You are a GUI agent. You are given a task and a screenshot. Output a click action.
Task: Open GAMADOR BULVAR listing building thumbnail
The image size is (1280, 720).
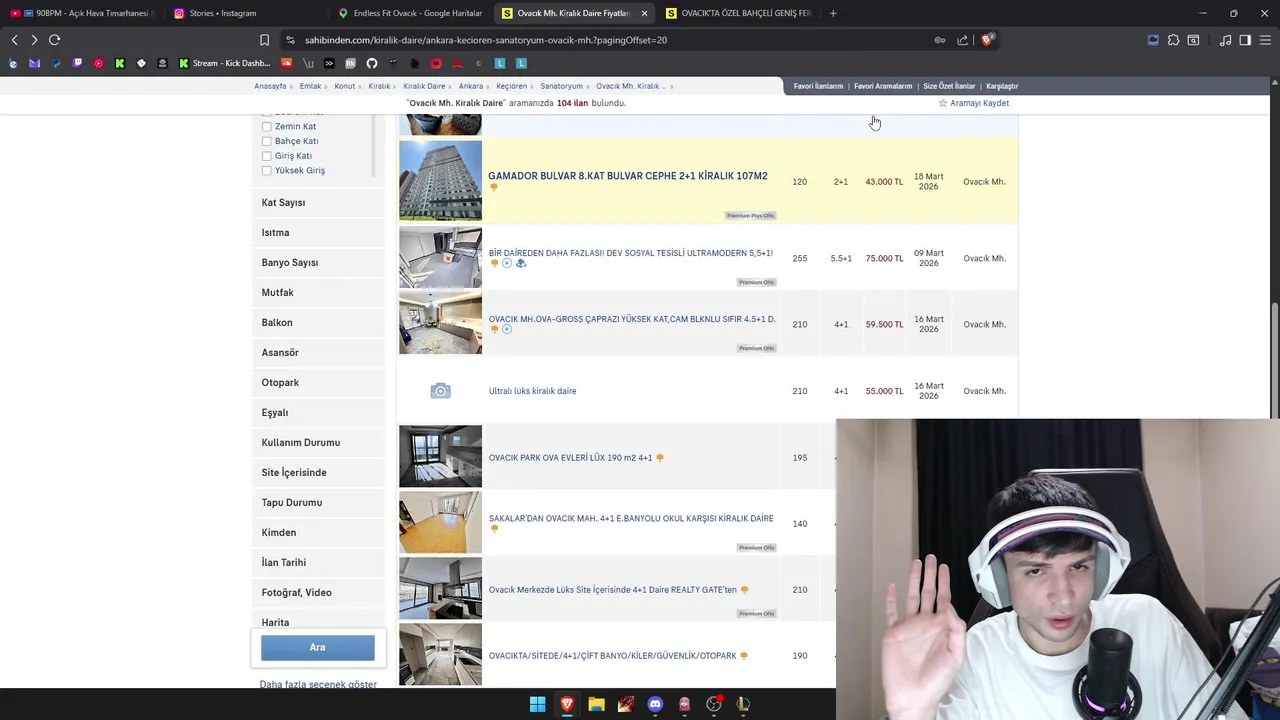click(440, 180)
